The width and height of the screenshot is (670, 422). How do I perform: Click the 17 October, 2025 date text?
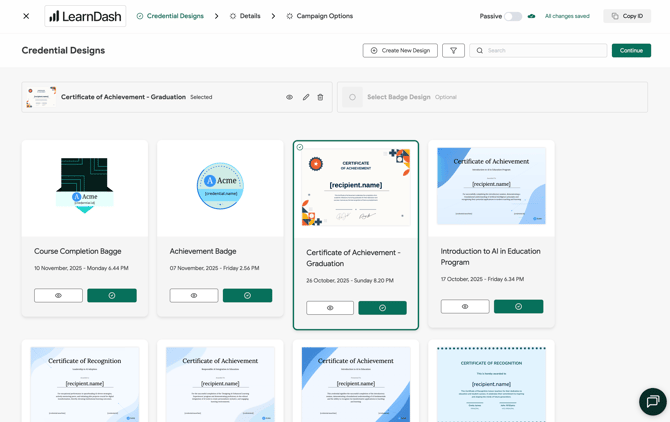point(482,279)
